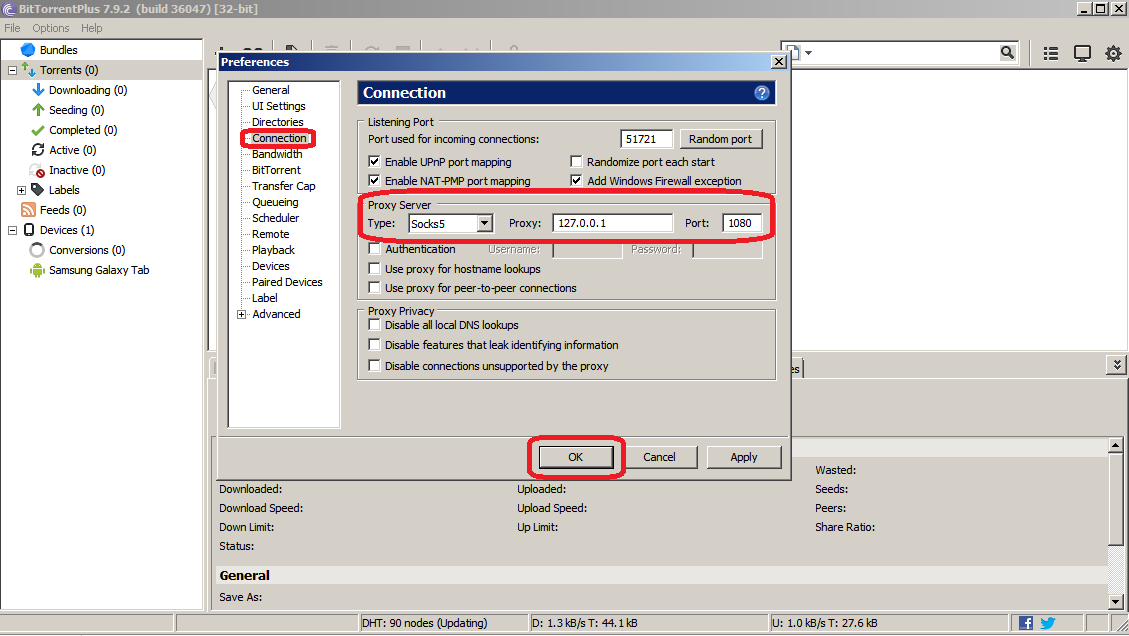Click the Facebook icon in the status bar

[x=1028, y=622]
